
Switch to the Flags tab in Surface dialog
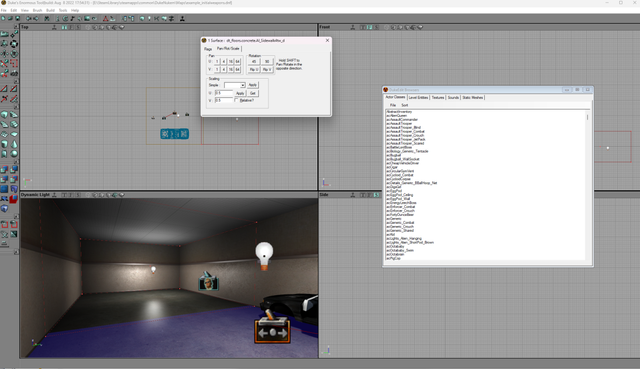click(x=208, y=49)
